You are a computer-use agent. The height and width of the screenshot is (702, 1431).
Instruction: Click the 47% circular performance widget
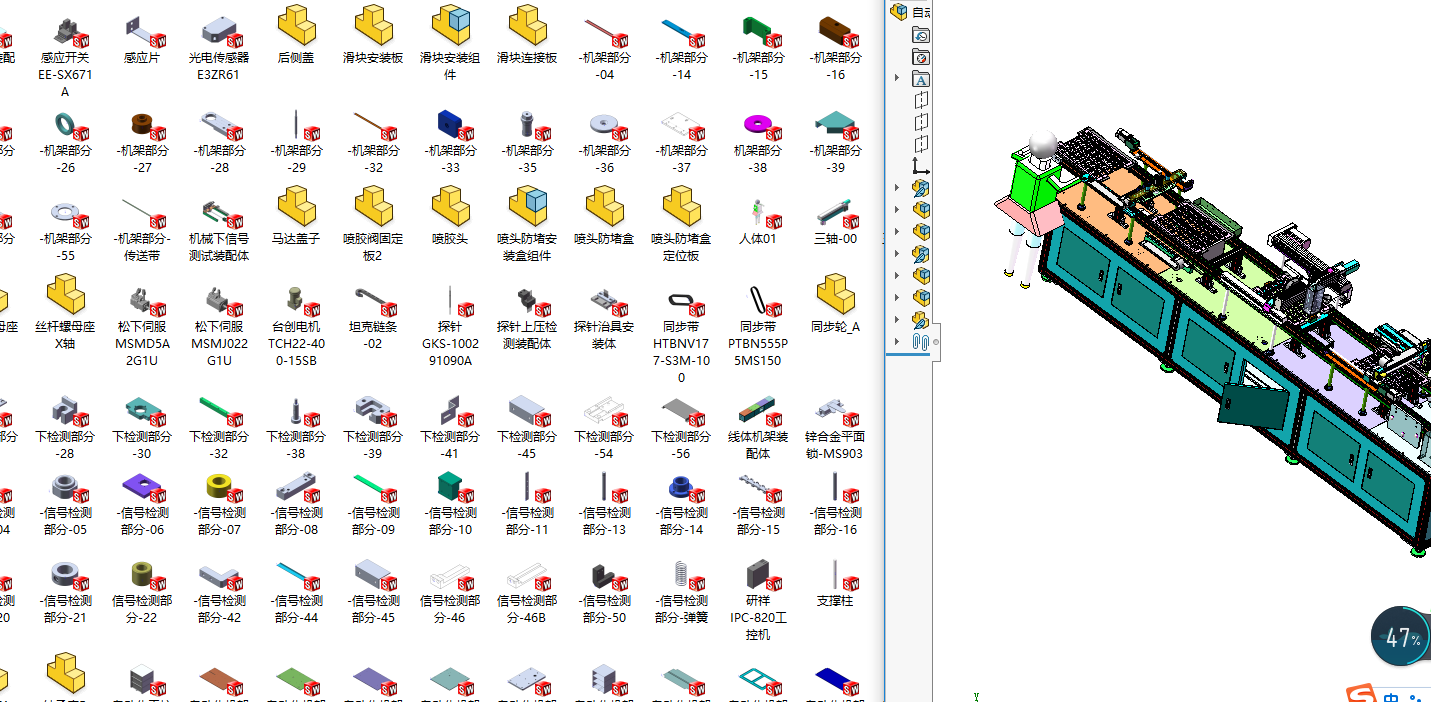[x=1400, y=636]
